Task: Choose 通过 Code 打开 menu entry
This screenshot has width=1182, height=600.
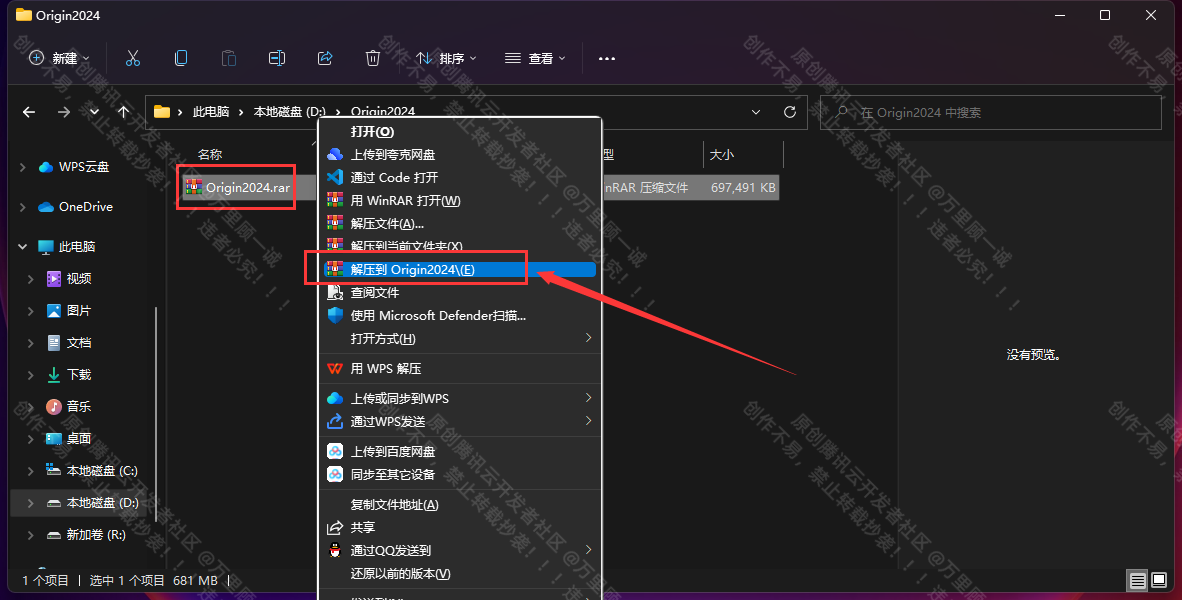Action: point(394,177)
